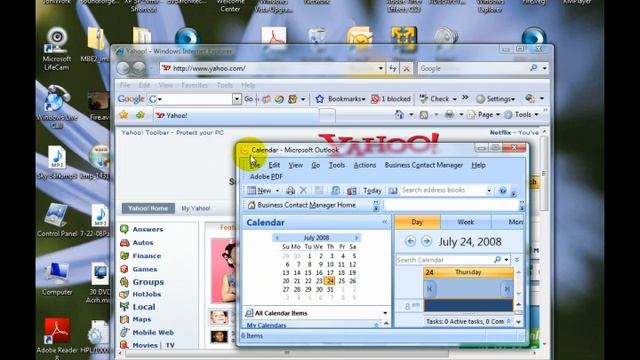640x360 pixels.
Task: Open the Page menu in IE command bar
Action: (x=485, y=115)
